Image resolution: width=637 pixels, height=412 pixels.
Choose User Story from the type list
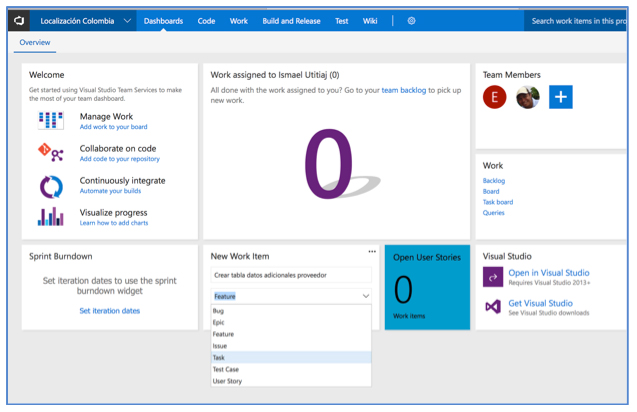point(291,381)
